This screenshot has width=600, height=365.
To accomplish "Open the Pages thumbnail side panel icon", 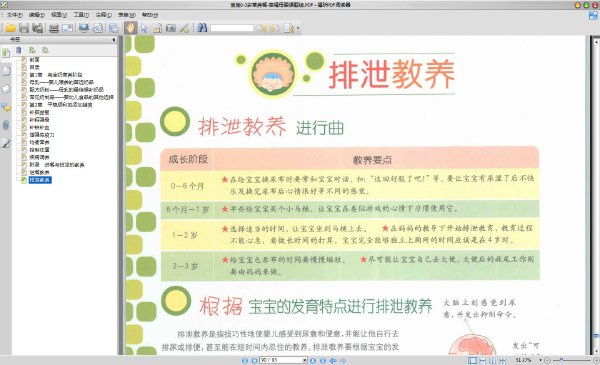I will [6, 71].
